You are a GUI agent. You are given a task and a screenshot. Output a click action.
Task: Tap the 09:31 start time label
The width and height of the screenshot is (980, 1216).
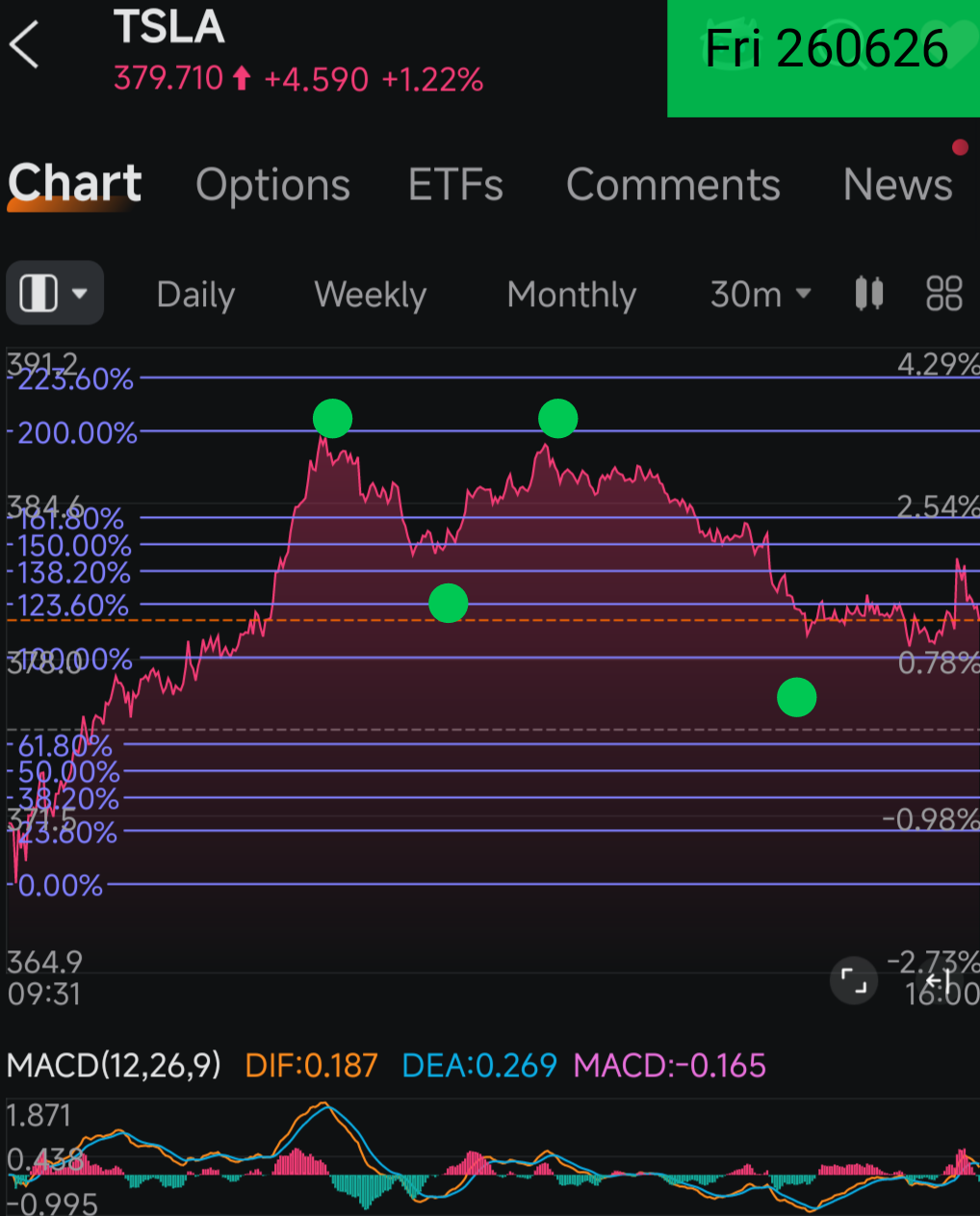pos(44,994)
